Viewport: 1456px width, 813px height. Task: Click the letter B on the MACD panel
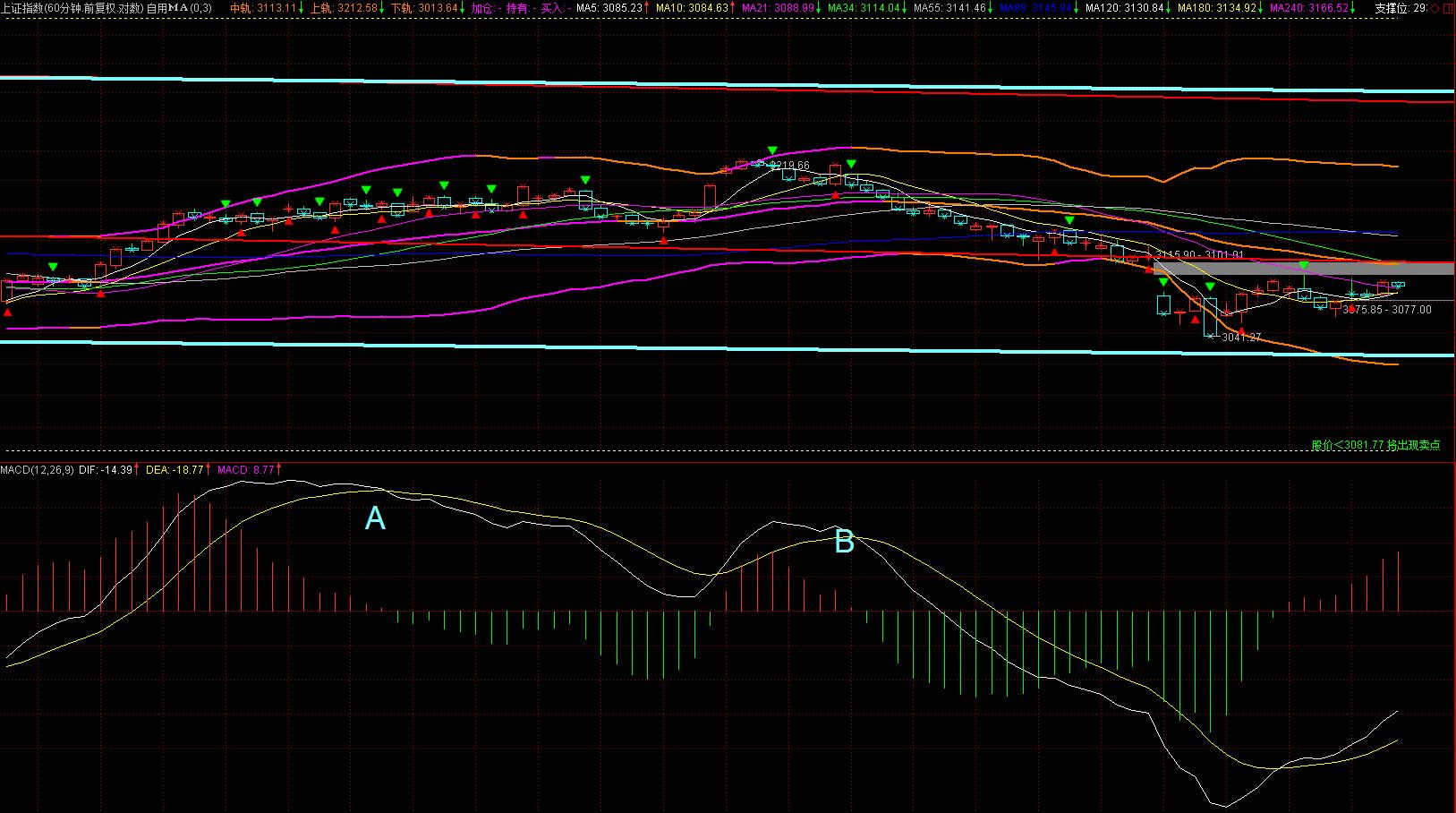point(844,542)
